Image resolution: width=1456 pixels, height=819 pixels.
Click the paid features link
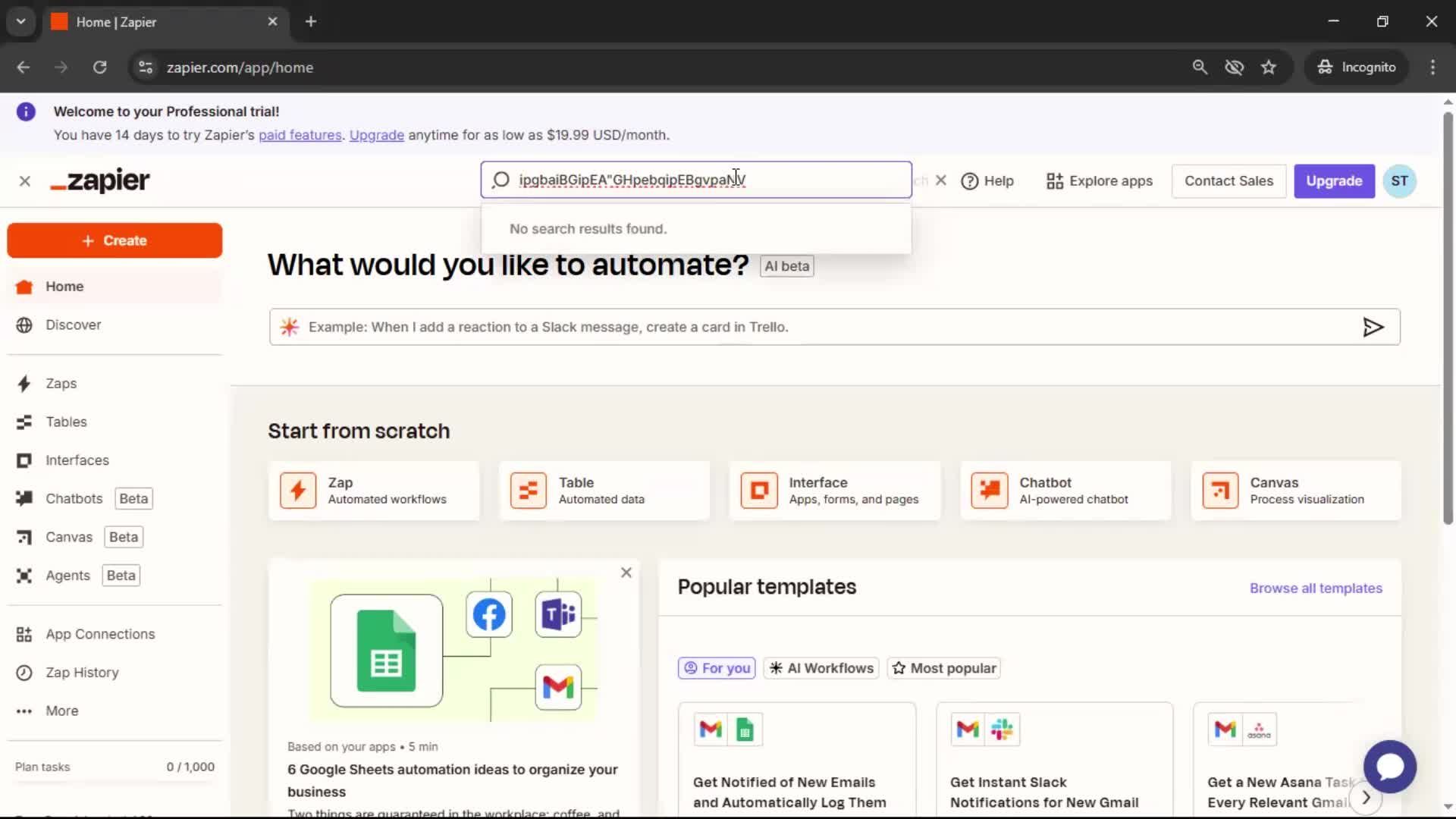(x=300, y=135)
